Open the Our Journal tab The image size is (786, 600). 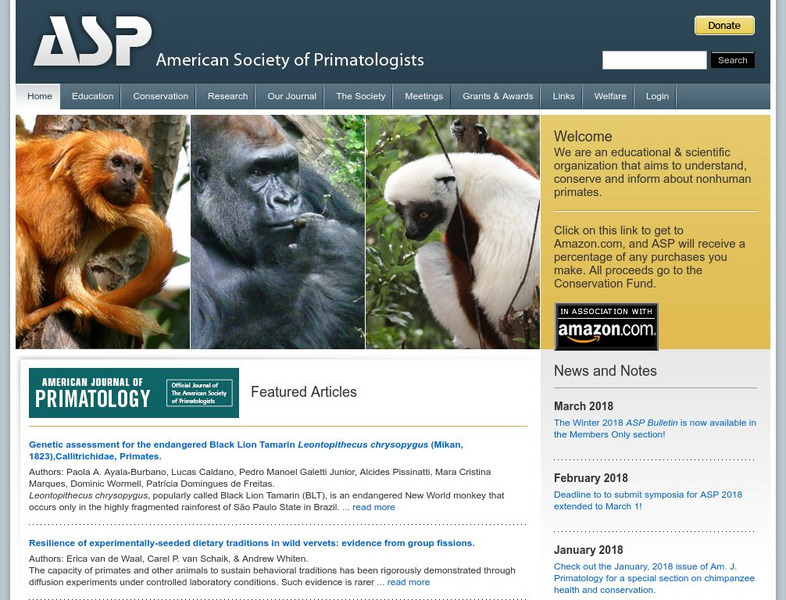tap(292, 96)
